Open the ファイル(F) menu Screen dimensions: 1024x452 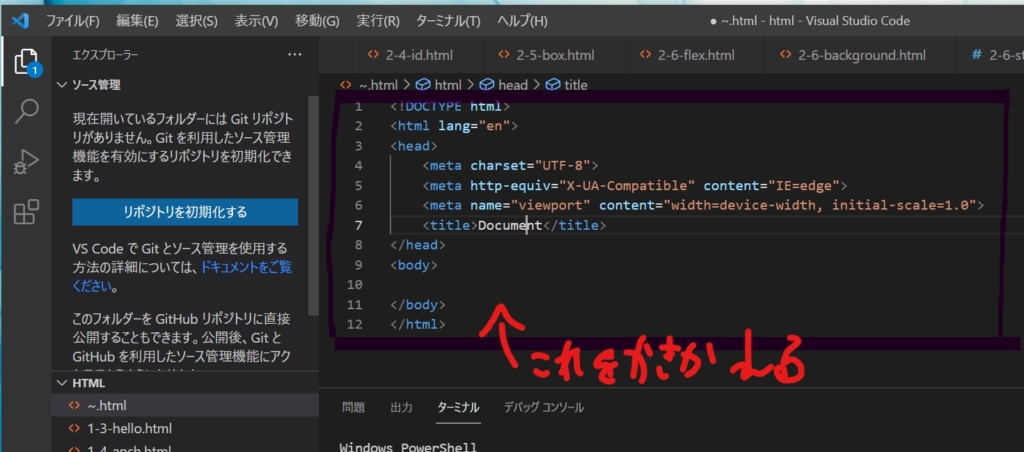point(73,21)
